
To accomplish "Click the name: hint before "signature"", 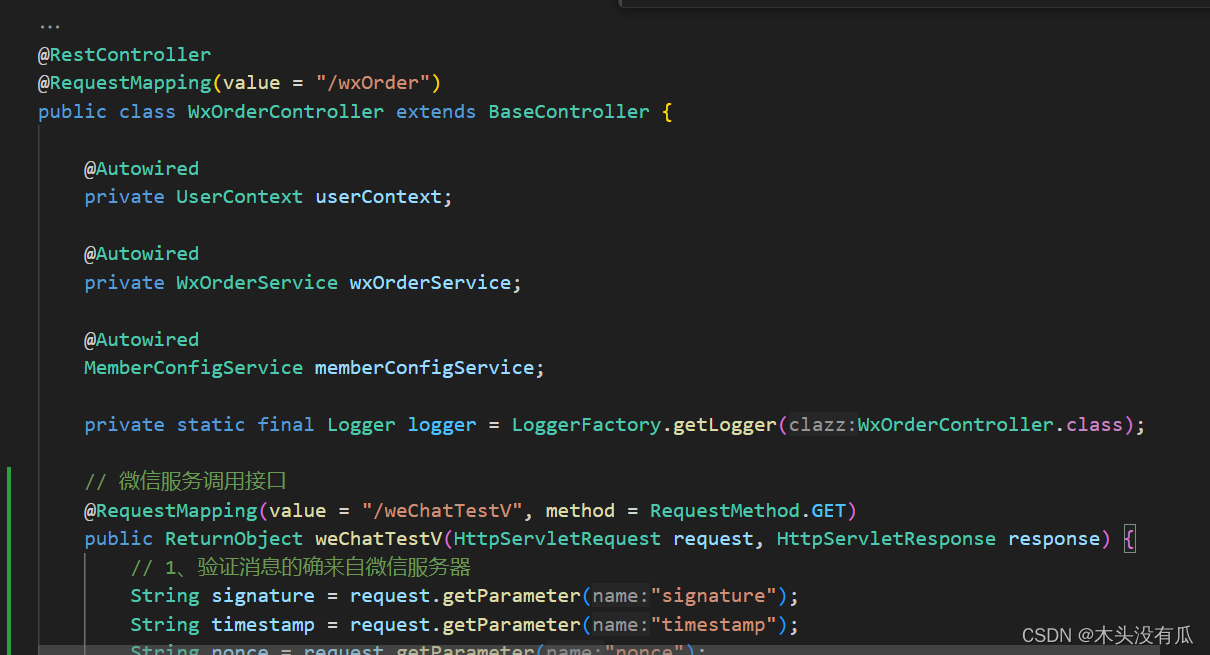I will [621, 596].
